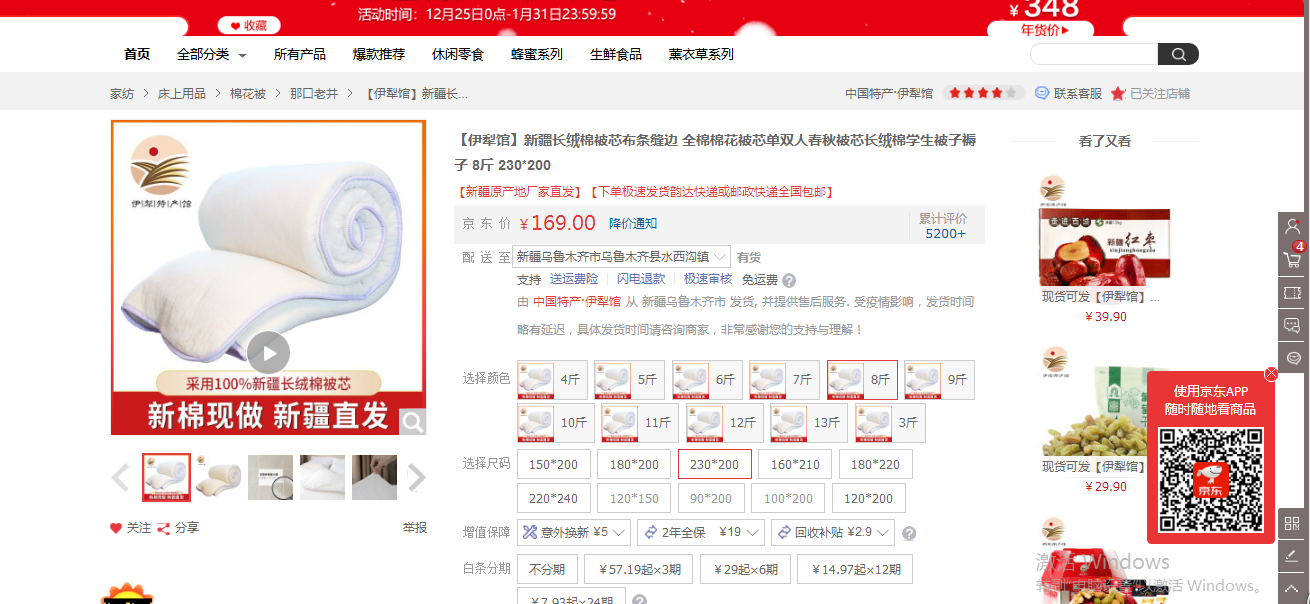Click the search magnifier button
The image size is (1310, 604).
[x=1178, y=55]
